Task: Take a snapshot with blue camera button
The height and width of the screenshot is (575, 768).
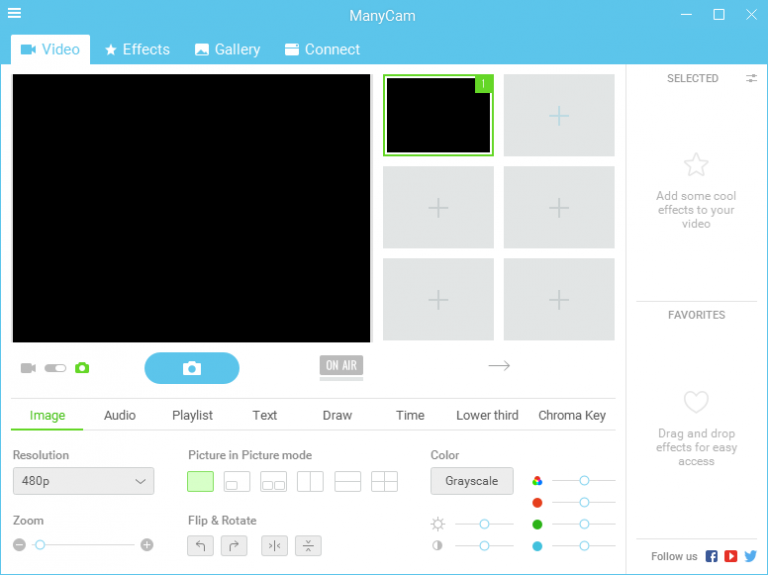Action: point(192,368)
